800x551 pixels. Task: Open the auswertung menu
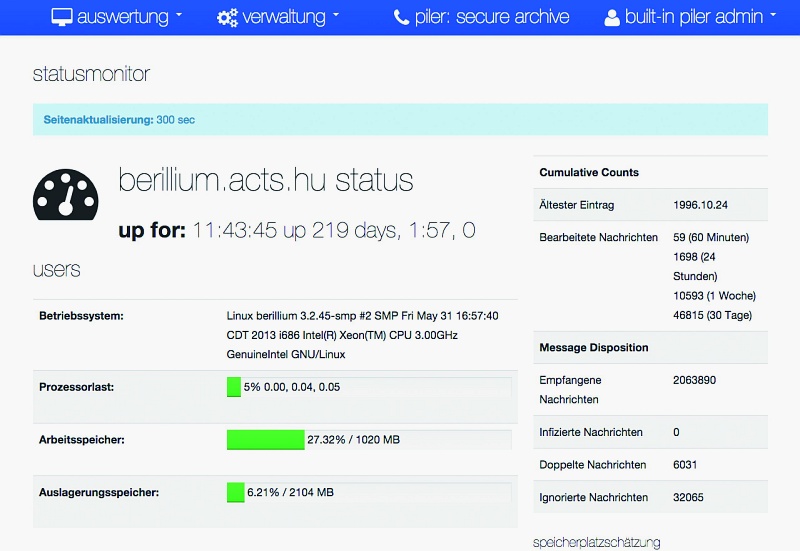tap(116, 17)
